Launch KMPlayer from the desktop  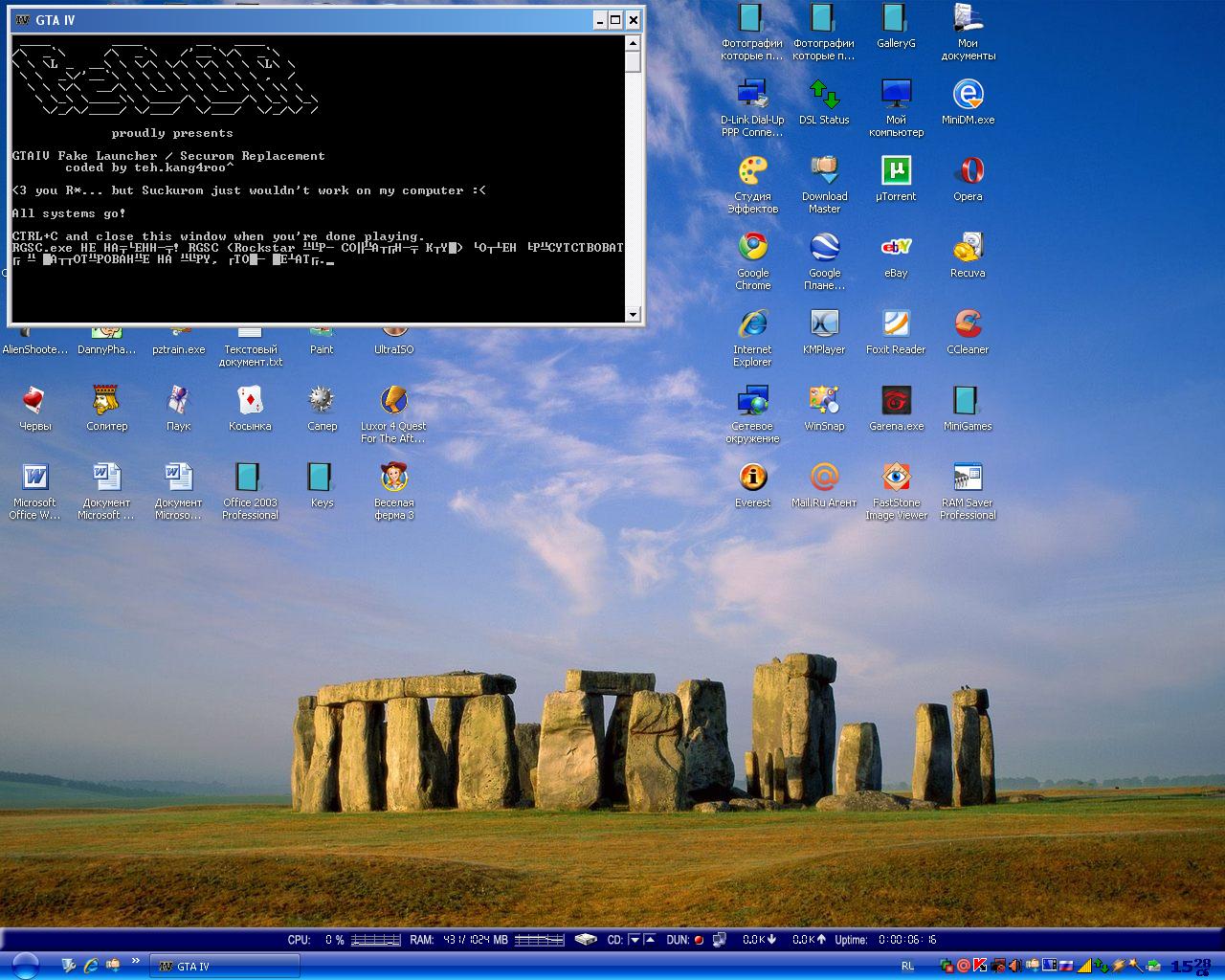(824, 332)
